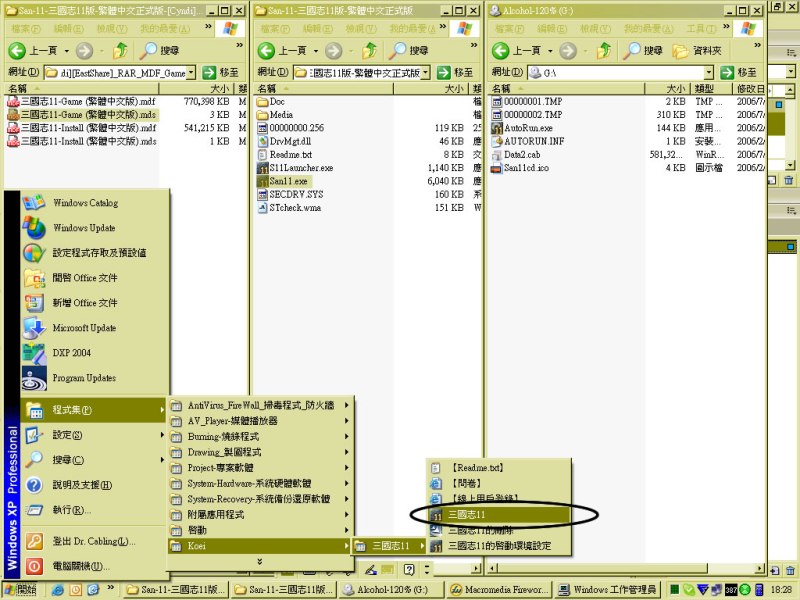Select 三國志11-Game (繁體中文版).mdf file
The image size is (800, 600).
(x=82, y=102)
